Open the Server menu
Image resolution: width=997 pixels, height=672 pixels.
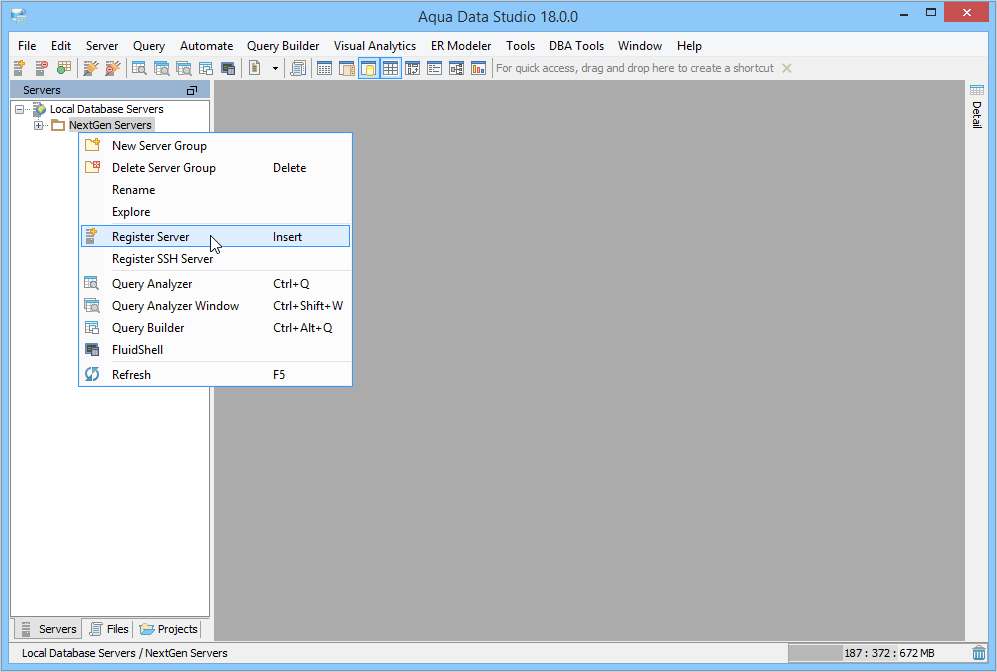pyautogui.click(x=102, y=46)
